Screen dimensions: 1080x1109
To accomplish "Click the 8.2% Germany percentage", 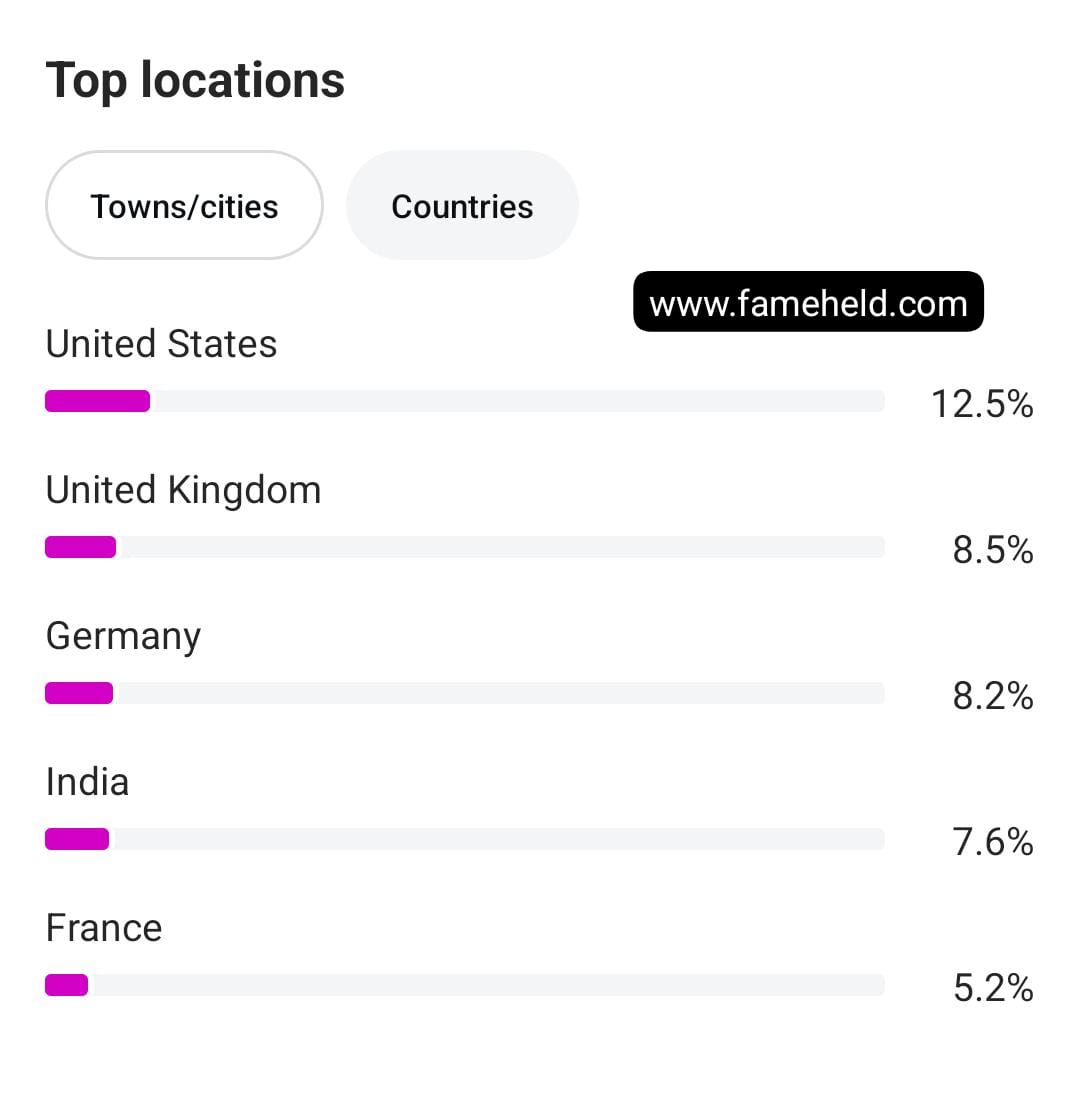I will coord(992,696).
